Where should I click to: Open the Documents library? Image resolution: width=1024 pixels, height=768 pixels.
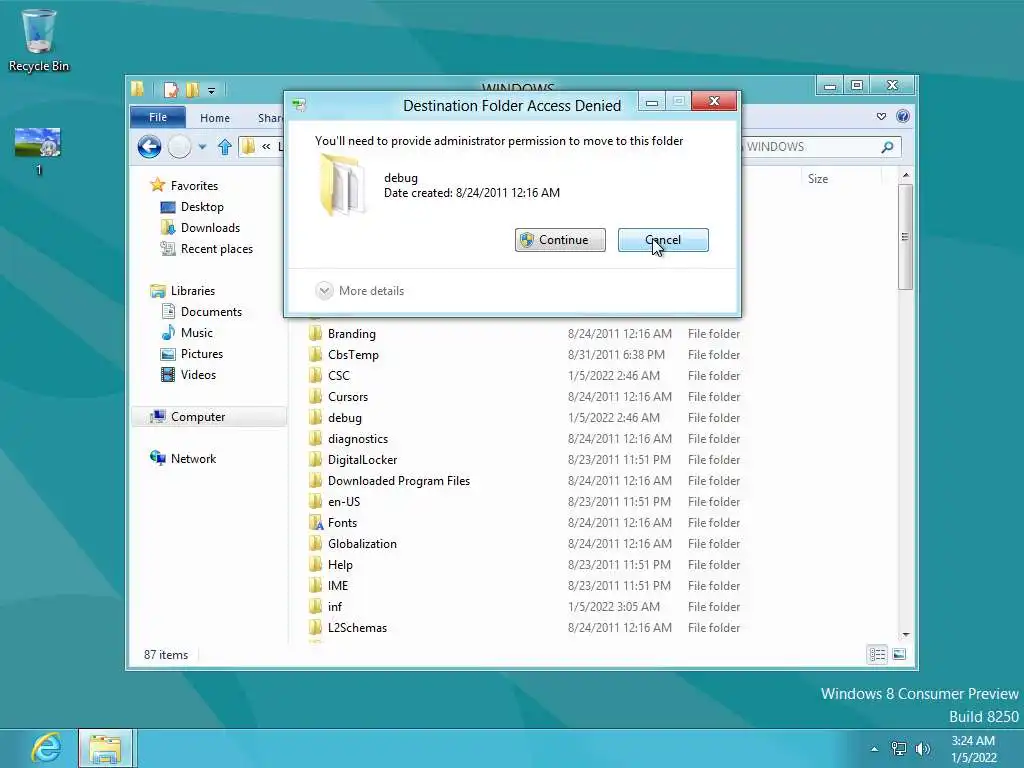[211, 312]
